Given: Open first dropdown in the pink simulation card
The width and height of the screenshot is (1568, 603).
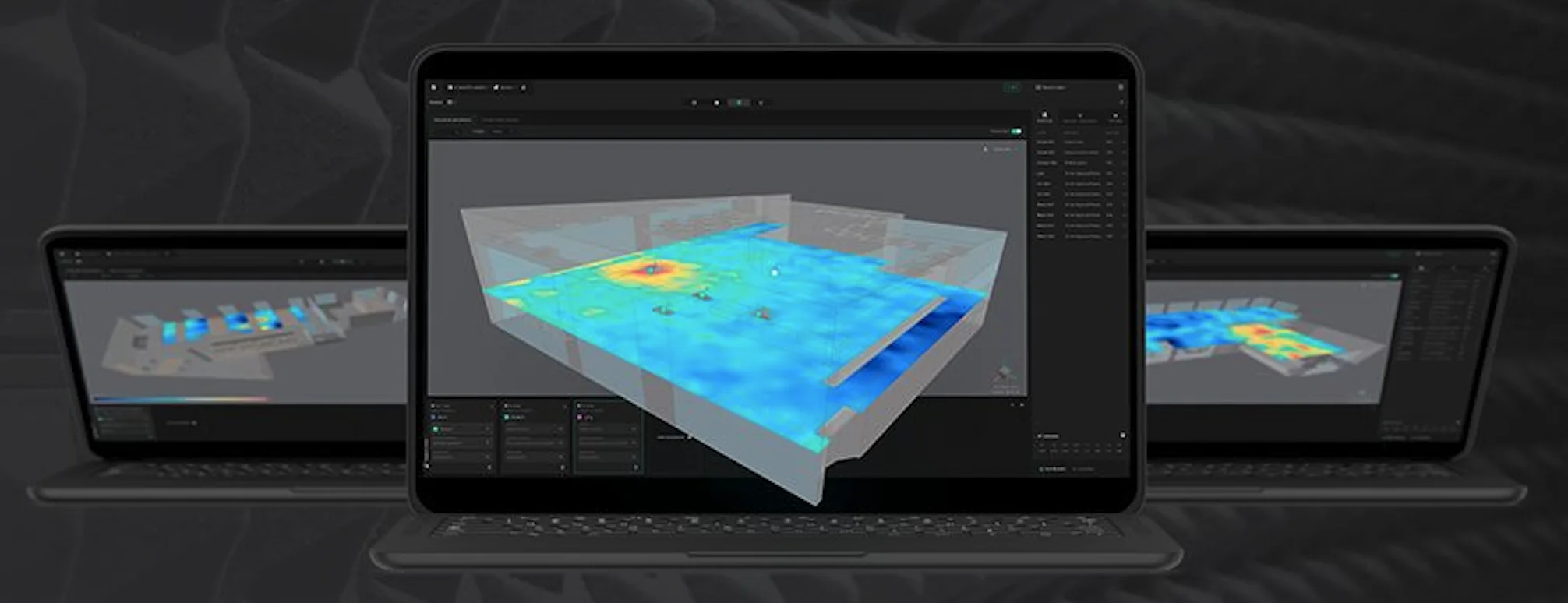Looking at the screenshot, I should click(608, 429).
